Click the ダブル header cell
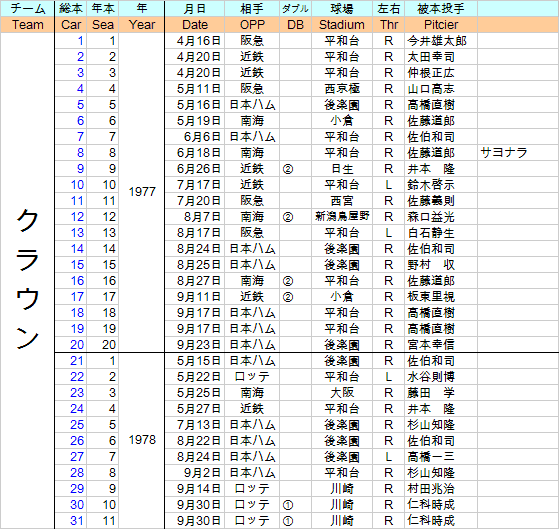The height and width of the screenshot is (529, 559). click(295, 9)
